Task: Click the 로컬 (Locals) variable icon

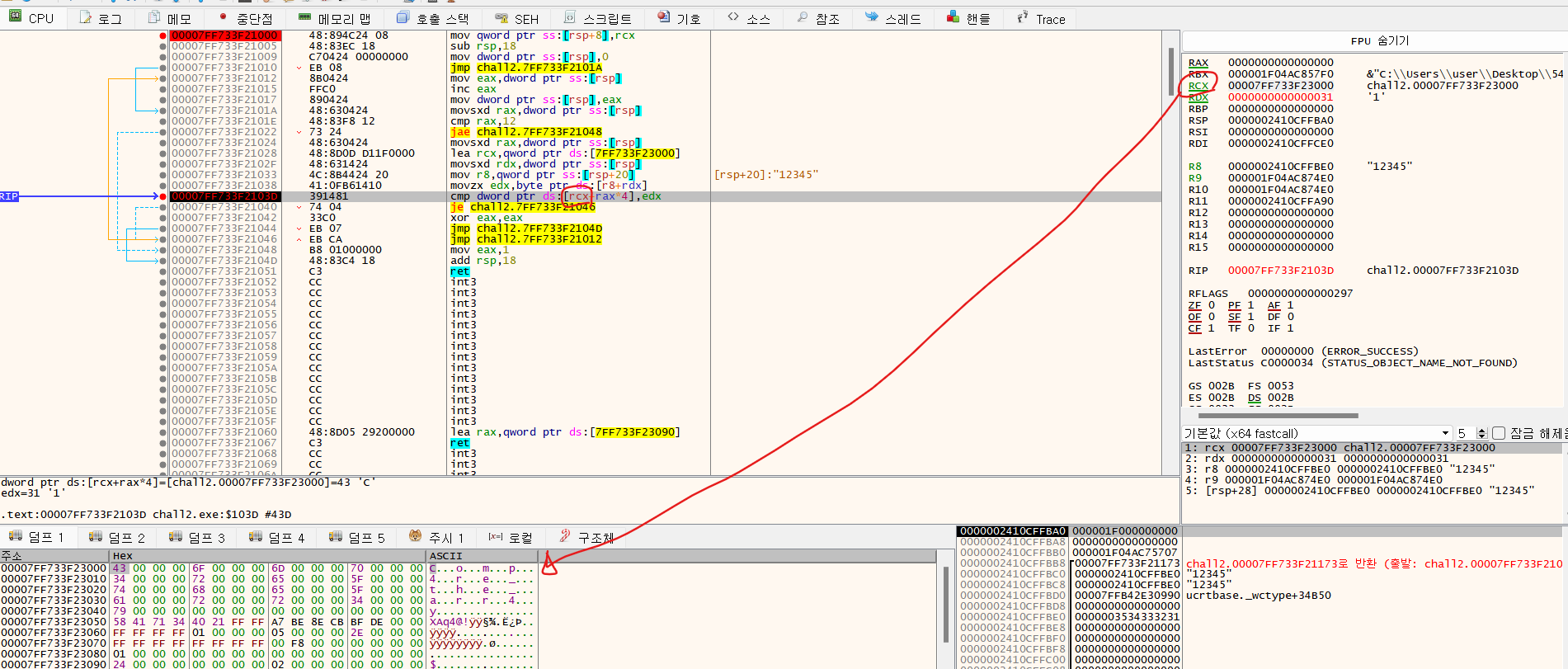Action: (496, 536)
